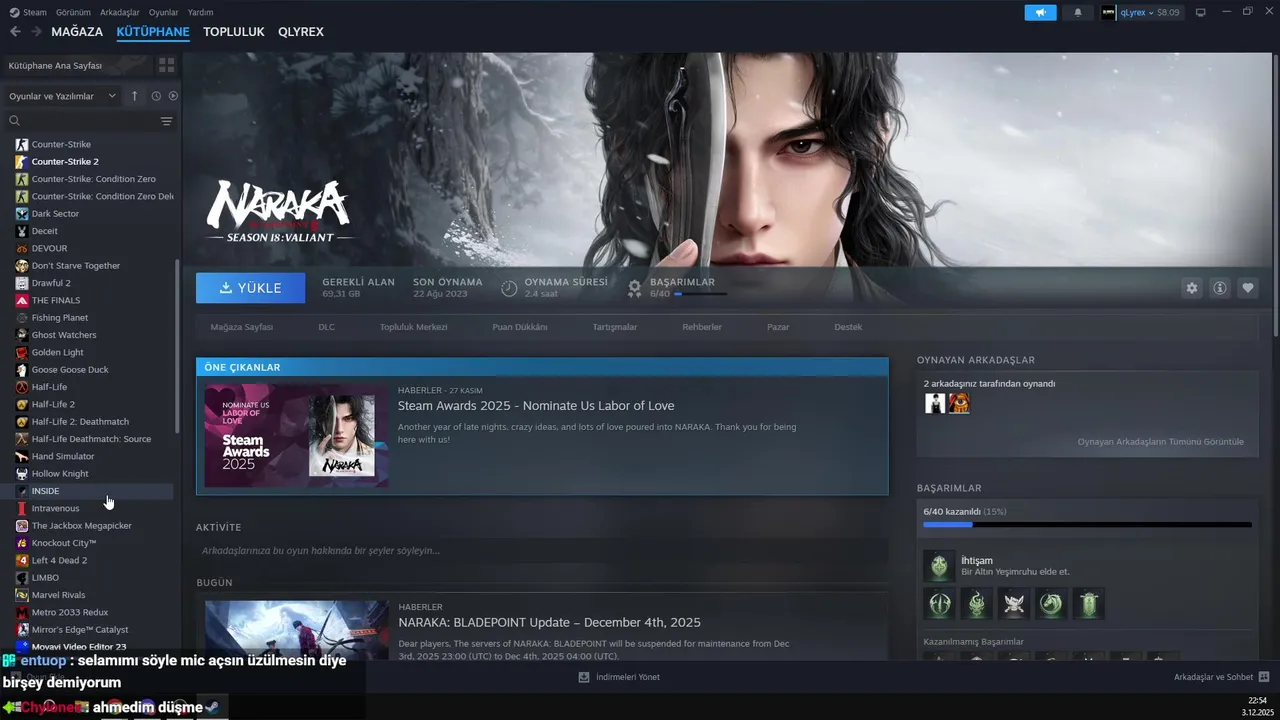View Oynayan Arkadaşların Tümünü Görüntüle

1161,441
